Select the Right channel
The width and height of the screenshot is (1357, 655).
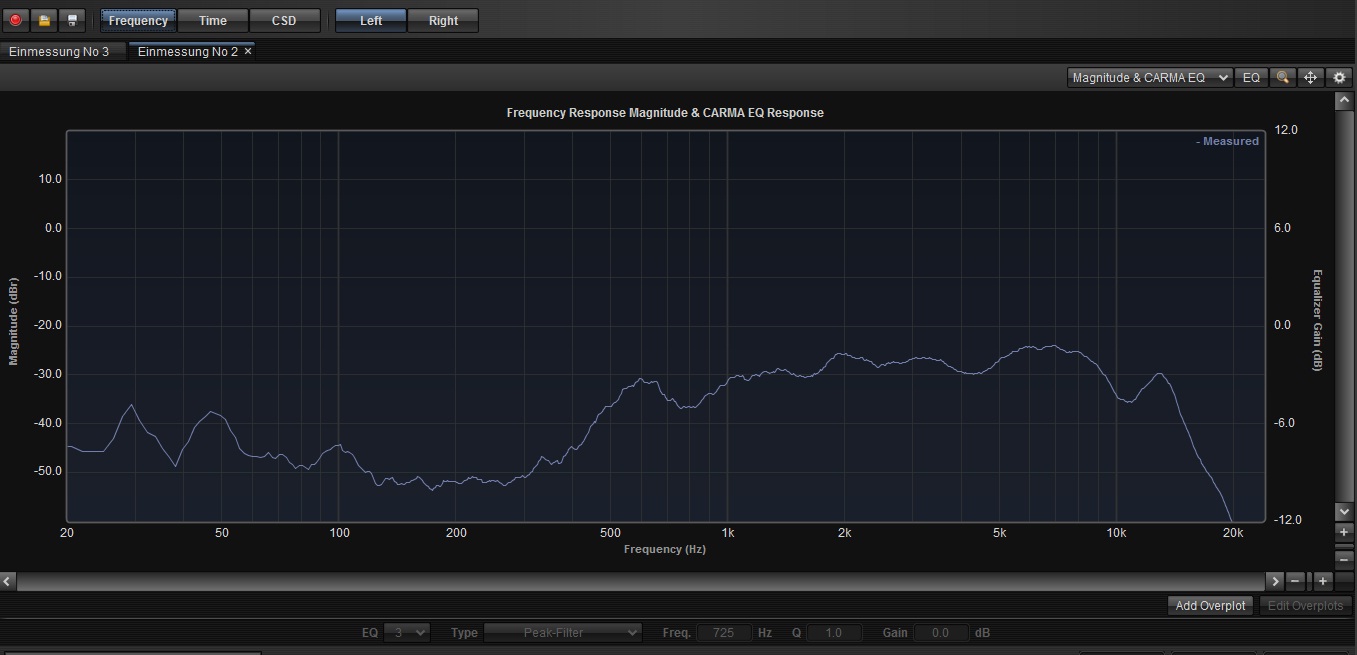pyautogui.click(x=443, y=20)
